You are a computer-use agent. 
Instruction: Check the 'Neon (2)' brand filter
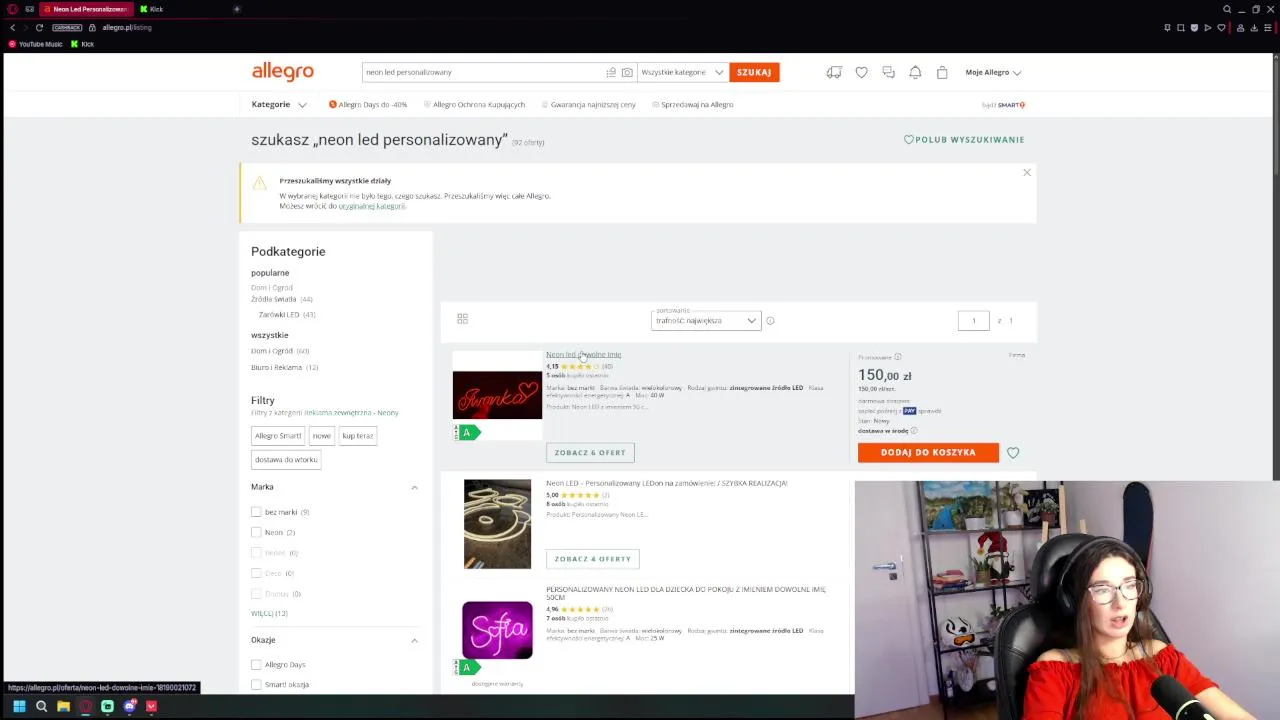(256, 532)
